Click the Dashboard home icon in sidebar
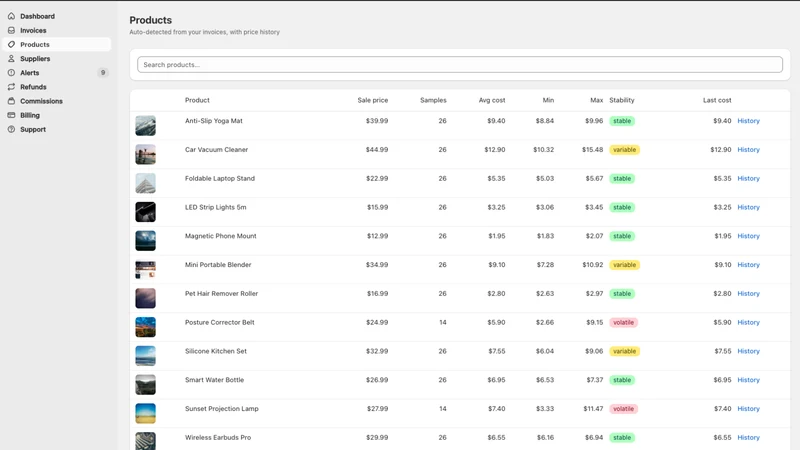800x450 pixels. coord(11,16)
